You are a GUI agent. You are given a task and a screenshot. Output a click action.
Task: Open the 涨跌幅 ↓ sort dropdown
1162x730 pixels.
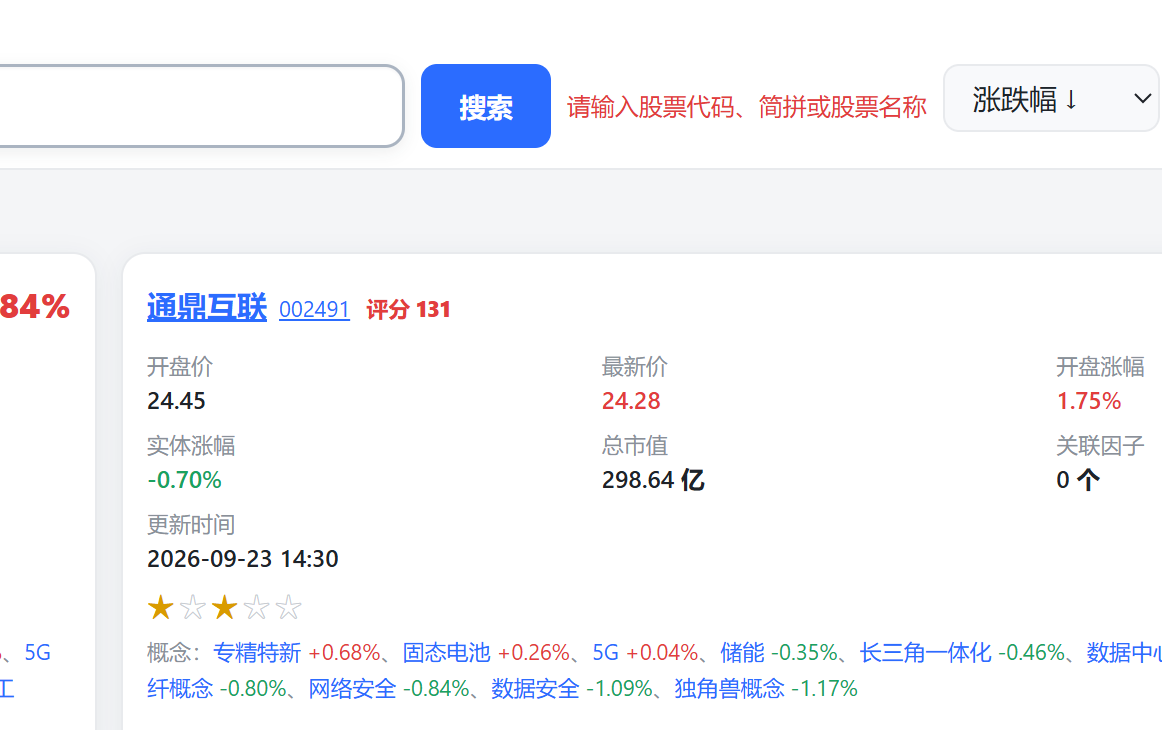1051,98
